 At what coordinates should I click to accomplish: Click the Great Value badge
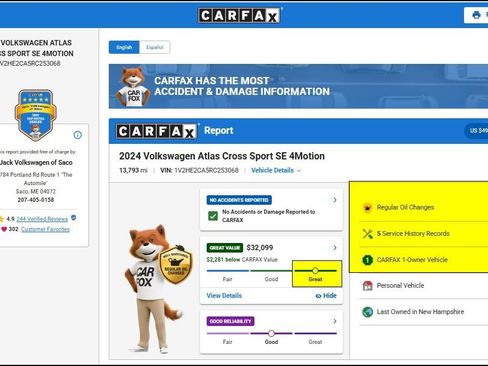point(225,248)
